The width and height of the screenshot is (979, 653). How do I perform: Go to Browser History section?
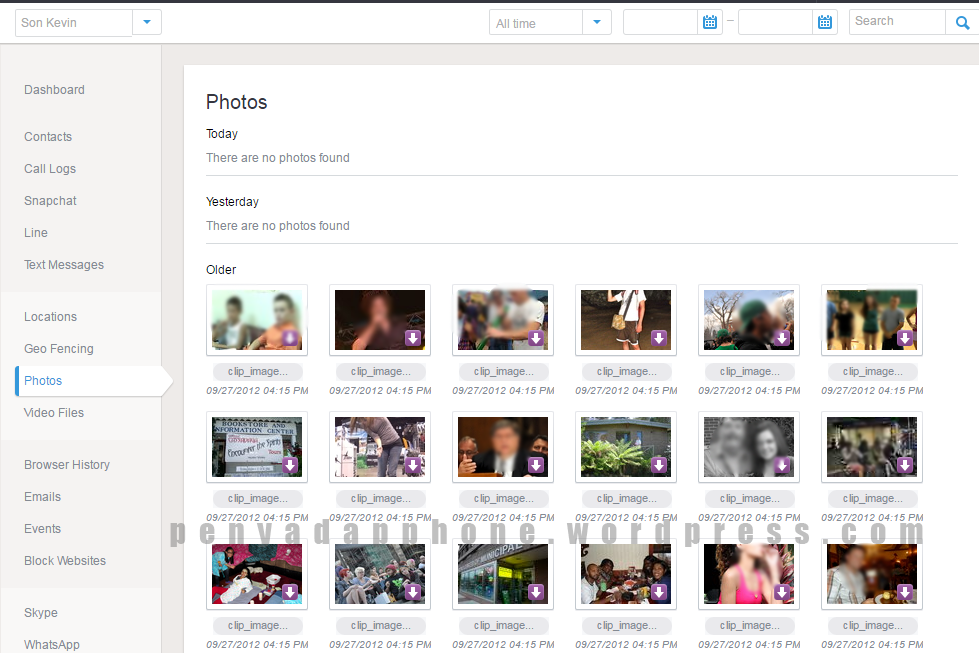(x=67, y=465)
